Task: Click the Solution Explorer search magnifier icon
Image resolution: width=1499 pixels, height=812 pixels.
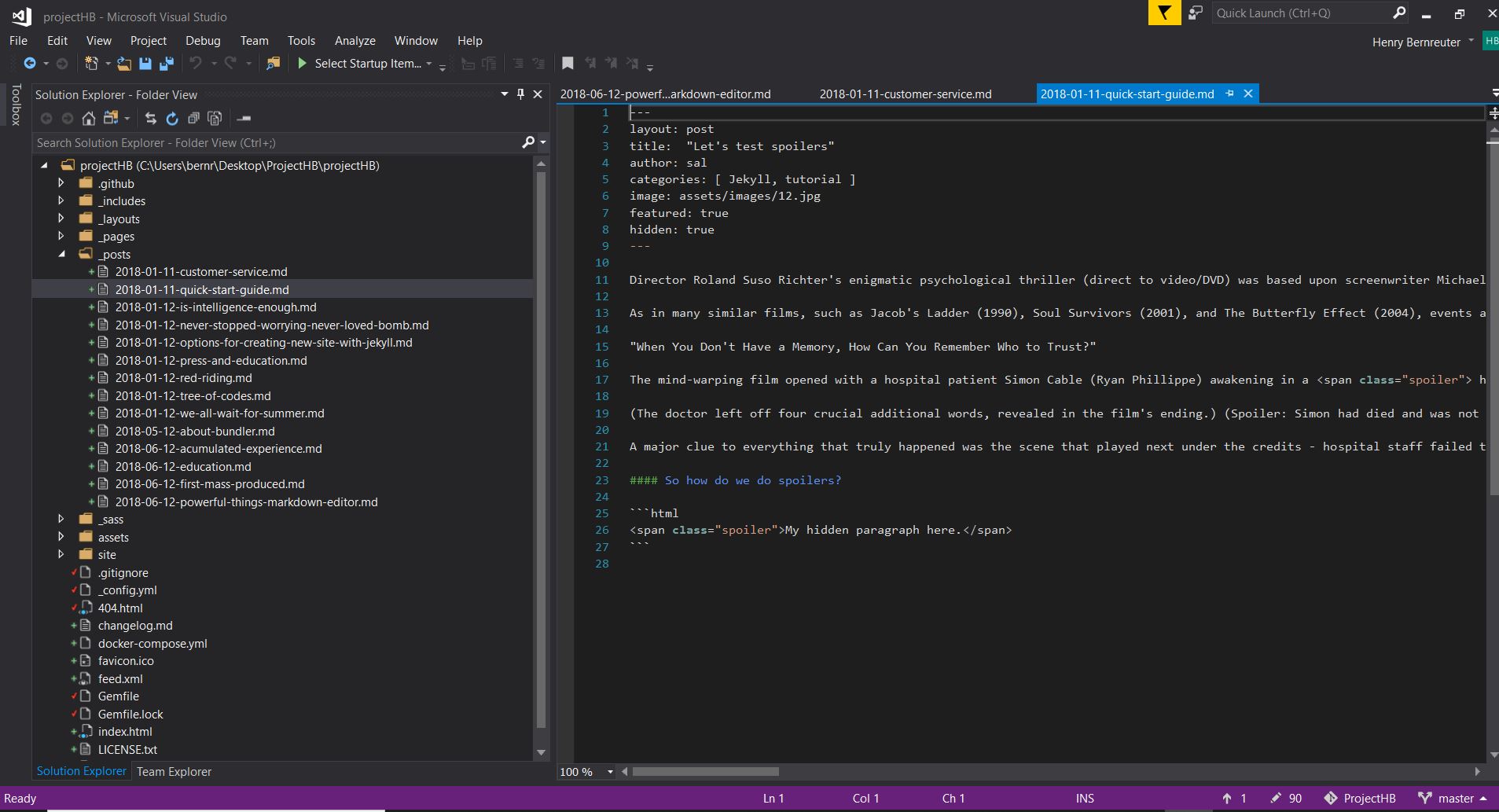Action: point(528,142)
